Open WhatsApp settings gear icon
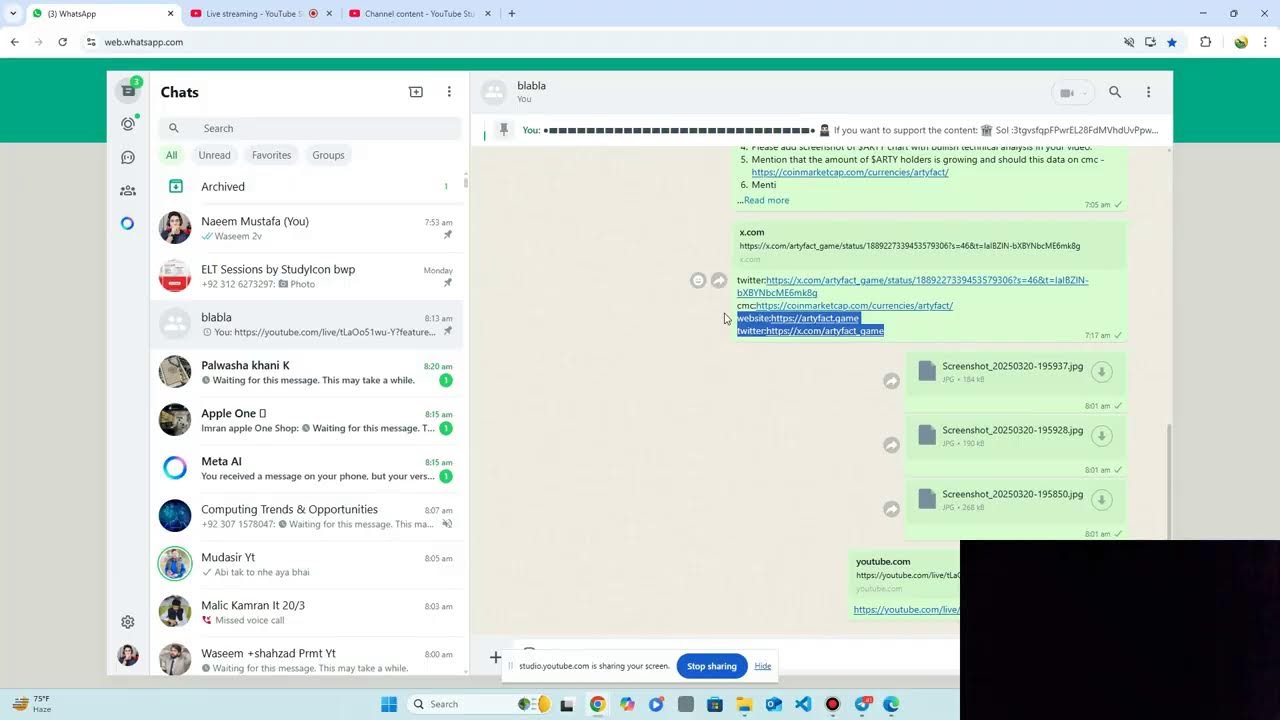1280x720 pixels. click(128, 622)
